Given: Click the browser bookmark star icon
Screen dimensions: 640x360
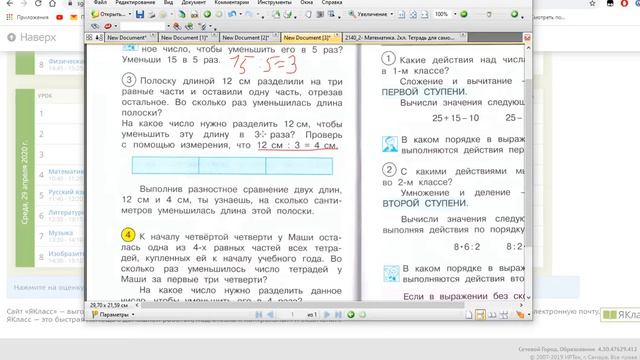Looking at the screenshot, I should [x=592, y=3].
